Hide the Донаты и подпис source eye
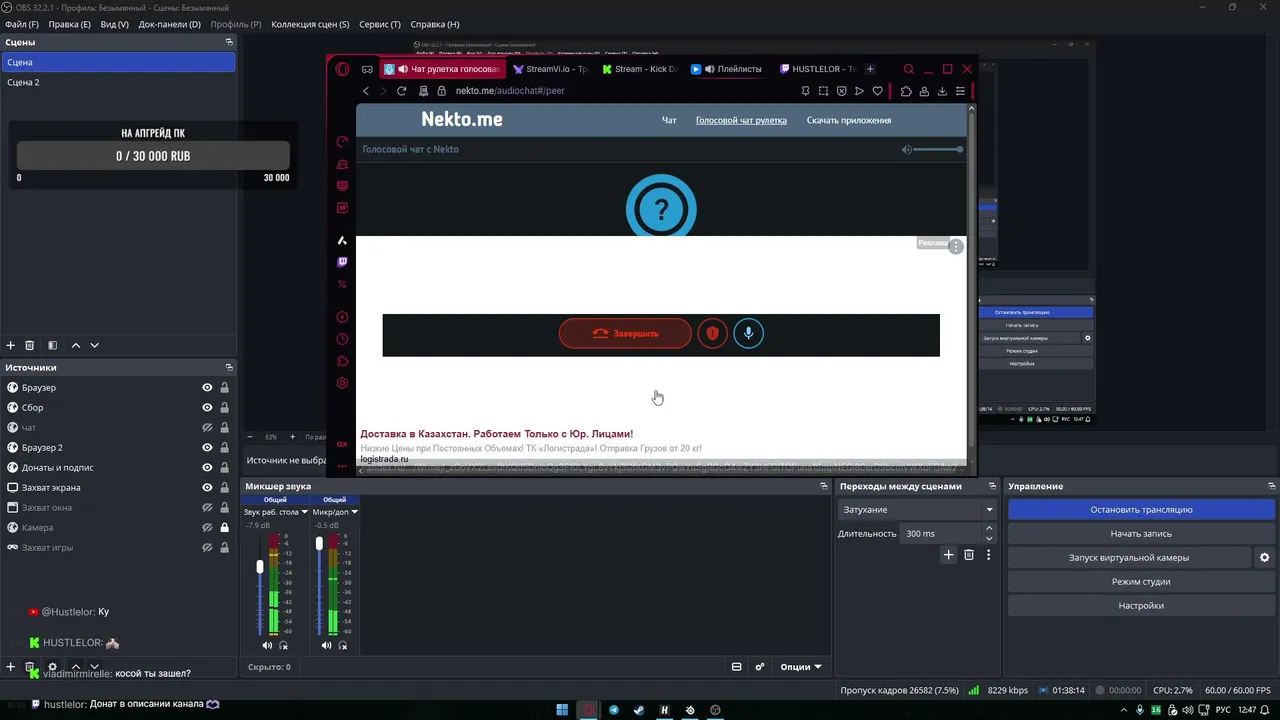The image size is (1280, 720). [207, 468]
